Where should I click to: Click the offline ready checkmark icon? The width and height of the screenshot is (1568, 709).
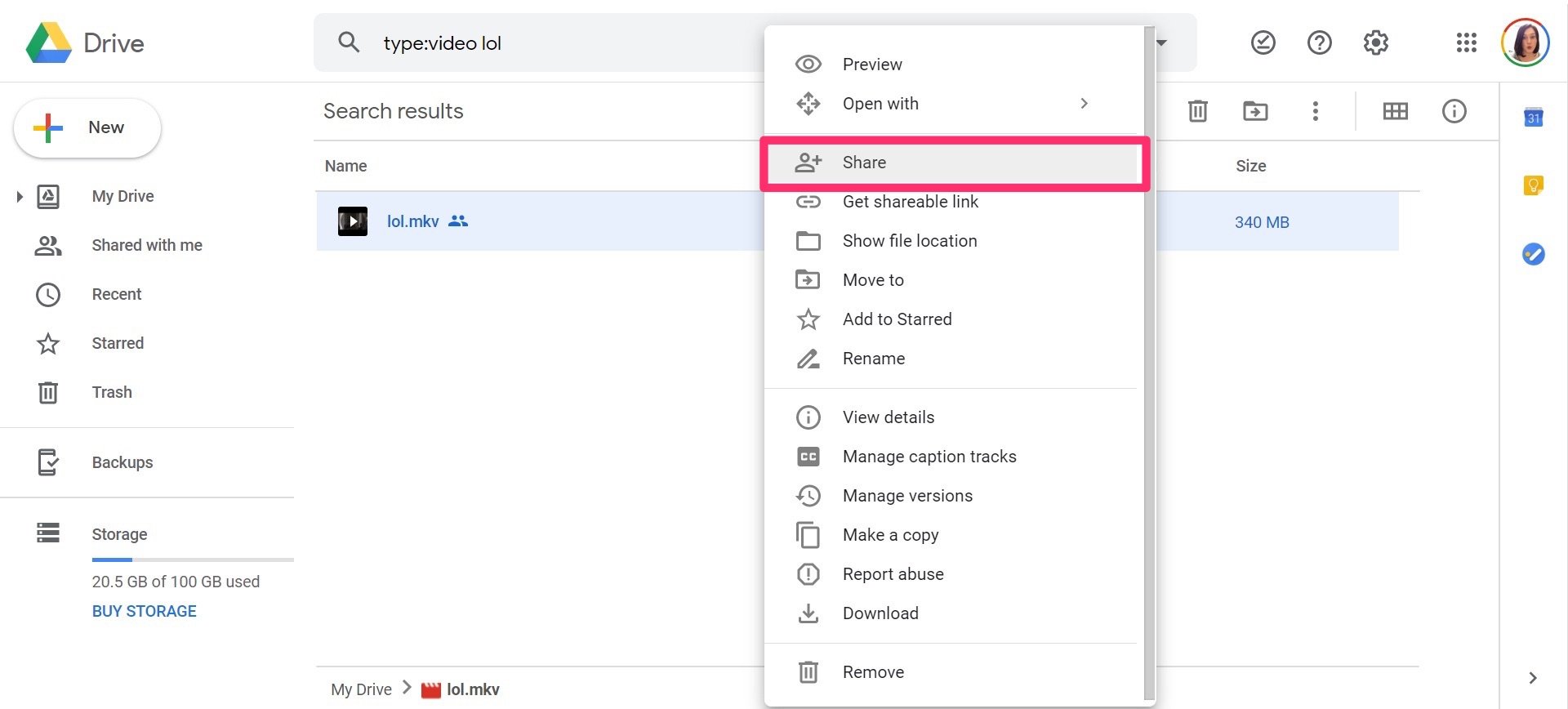coord(1263,42)
